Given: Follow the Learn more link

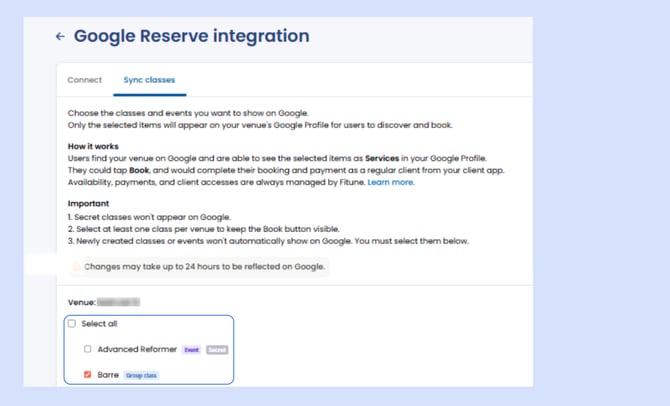Looking at the screenshot, I should click(x=390, y=182).
